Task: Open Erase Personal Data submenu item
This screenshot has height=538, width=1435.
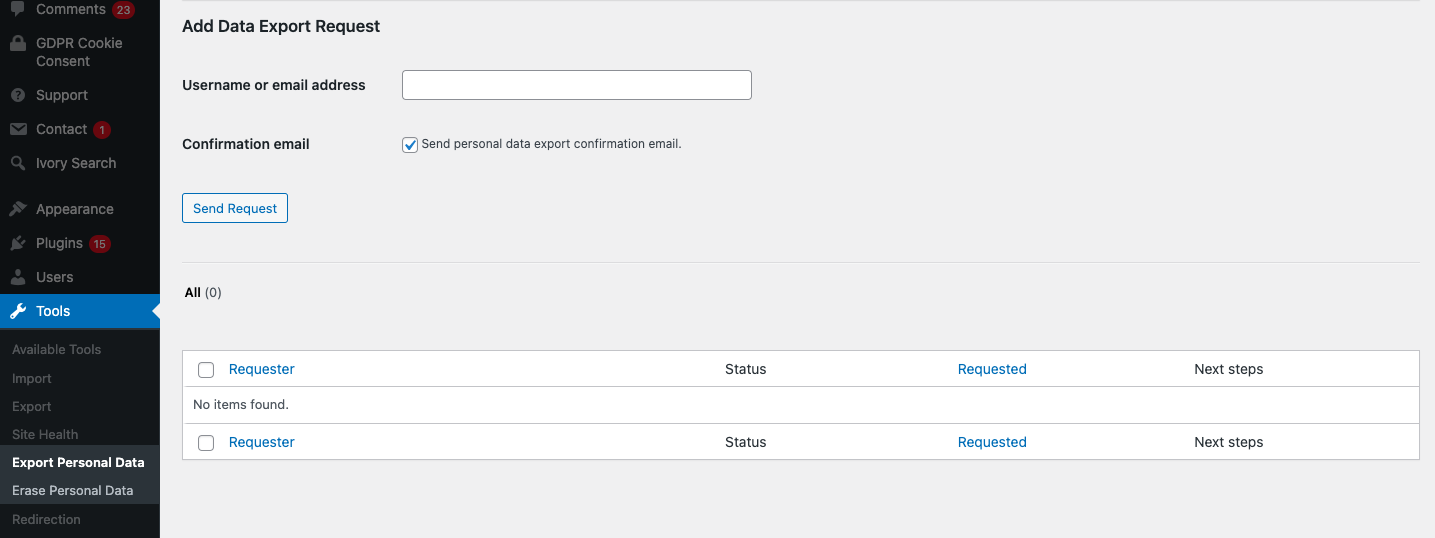Action: pyautogui.click(x=72, y=490)
